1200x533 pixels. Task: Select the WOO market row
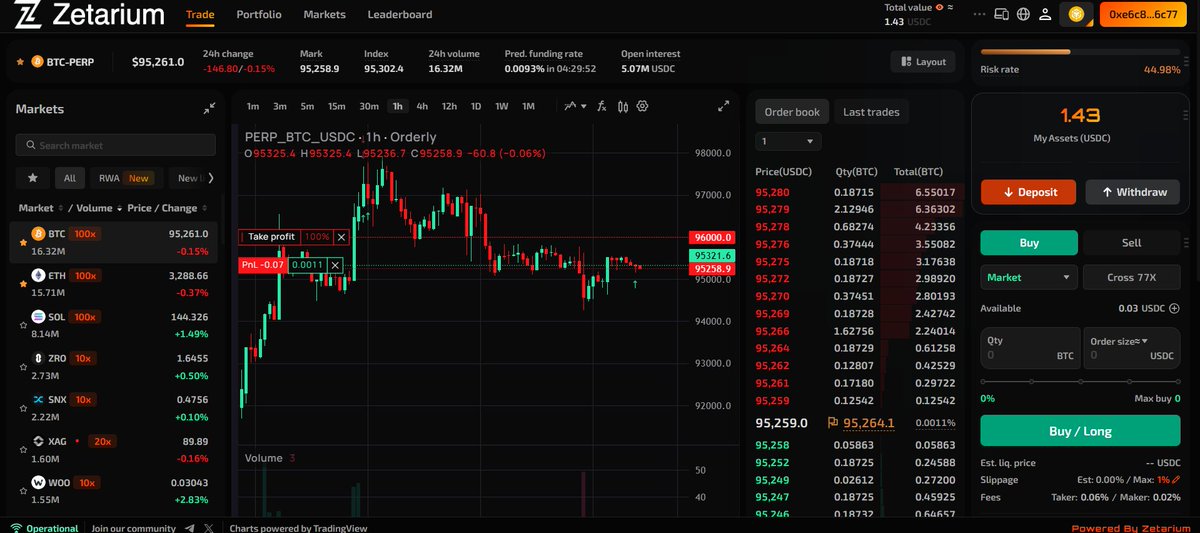(113, 491)
